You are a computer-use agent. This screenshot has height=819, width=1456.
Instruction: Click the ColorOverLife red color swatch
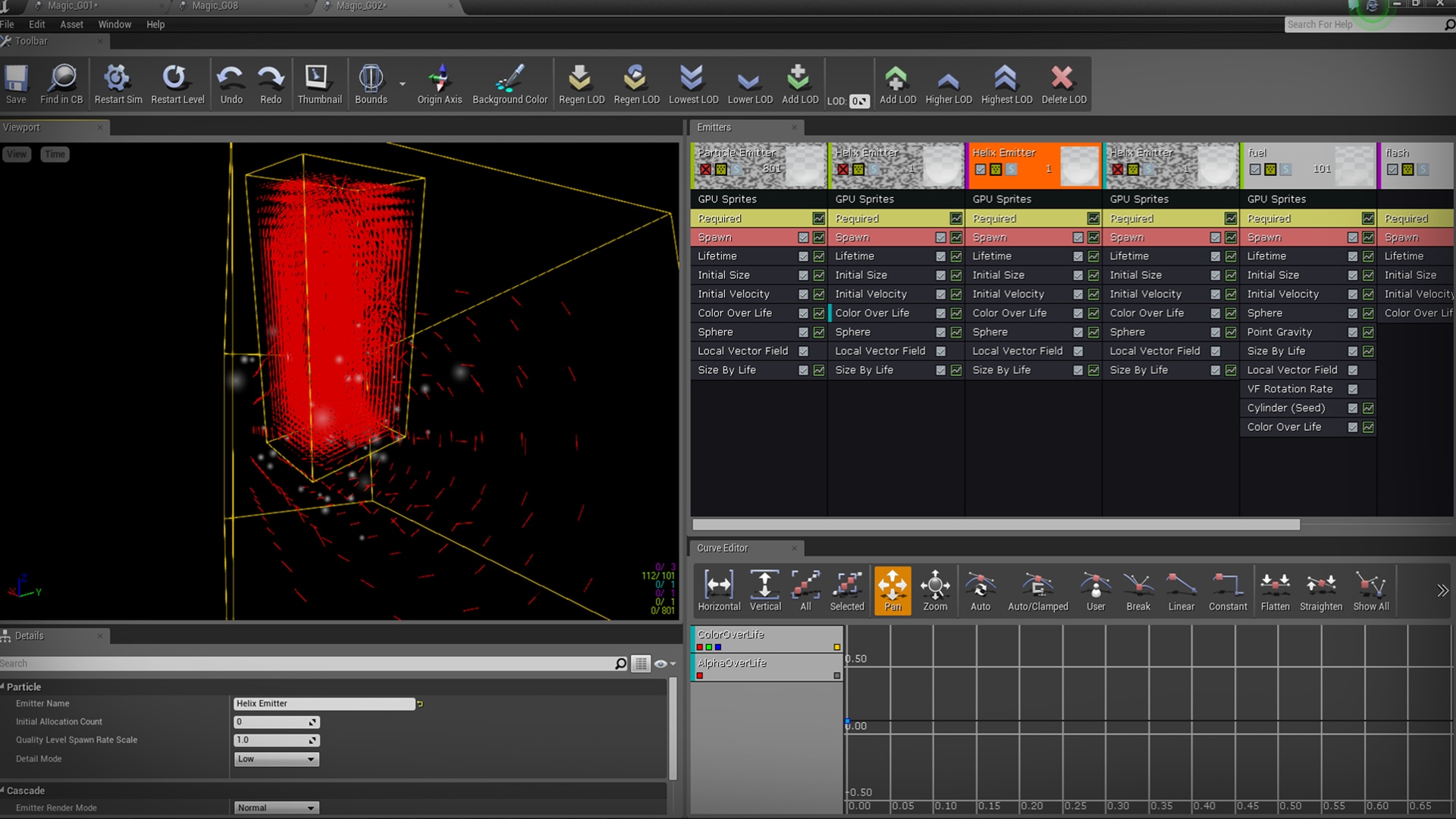pyautogui.click(x=700, y=647)
